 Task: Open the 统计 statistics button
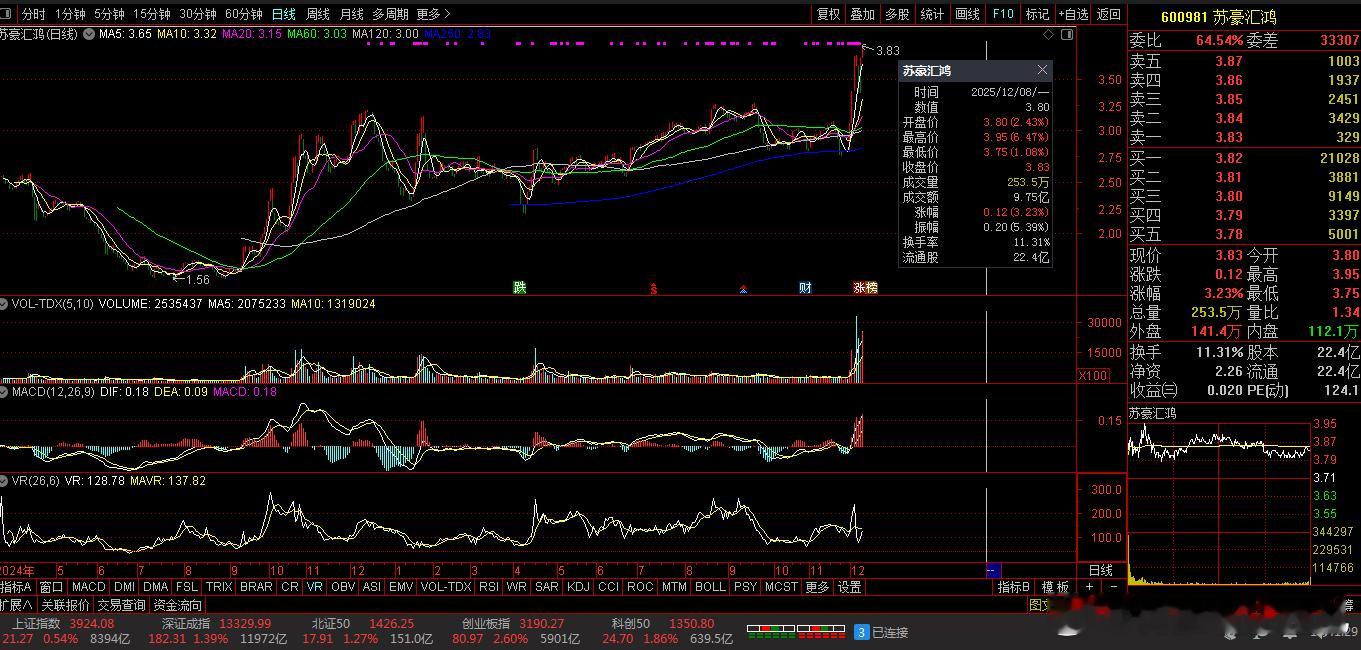click(x=932, y=14)
